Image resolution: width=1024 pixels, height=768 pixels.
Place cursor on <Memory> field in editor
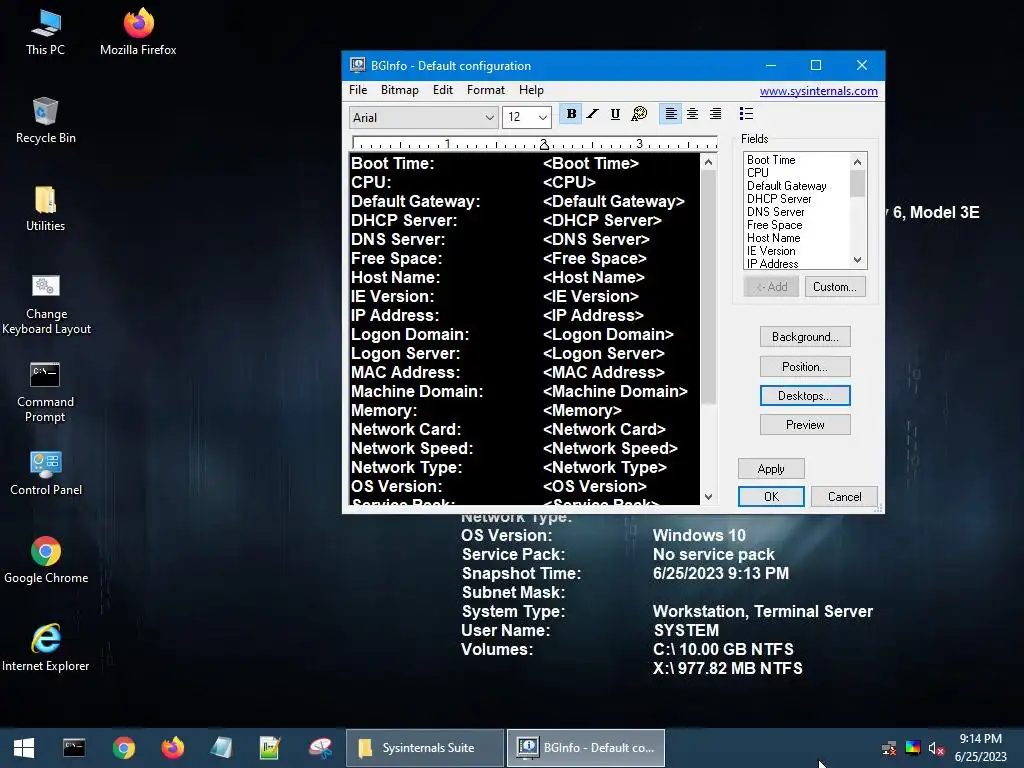(582, 411)
